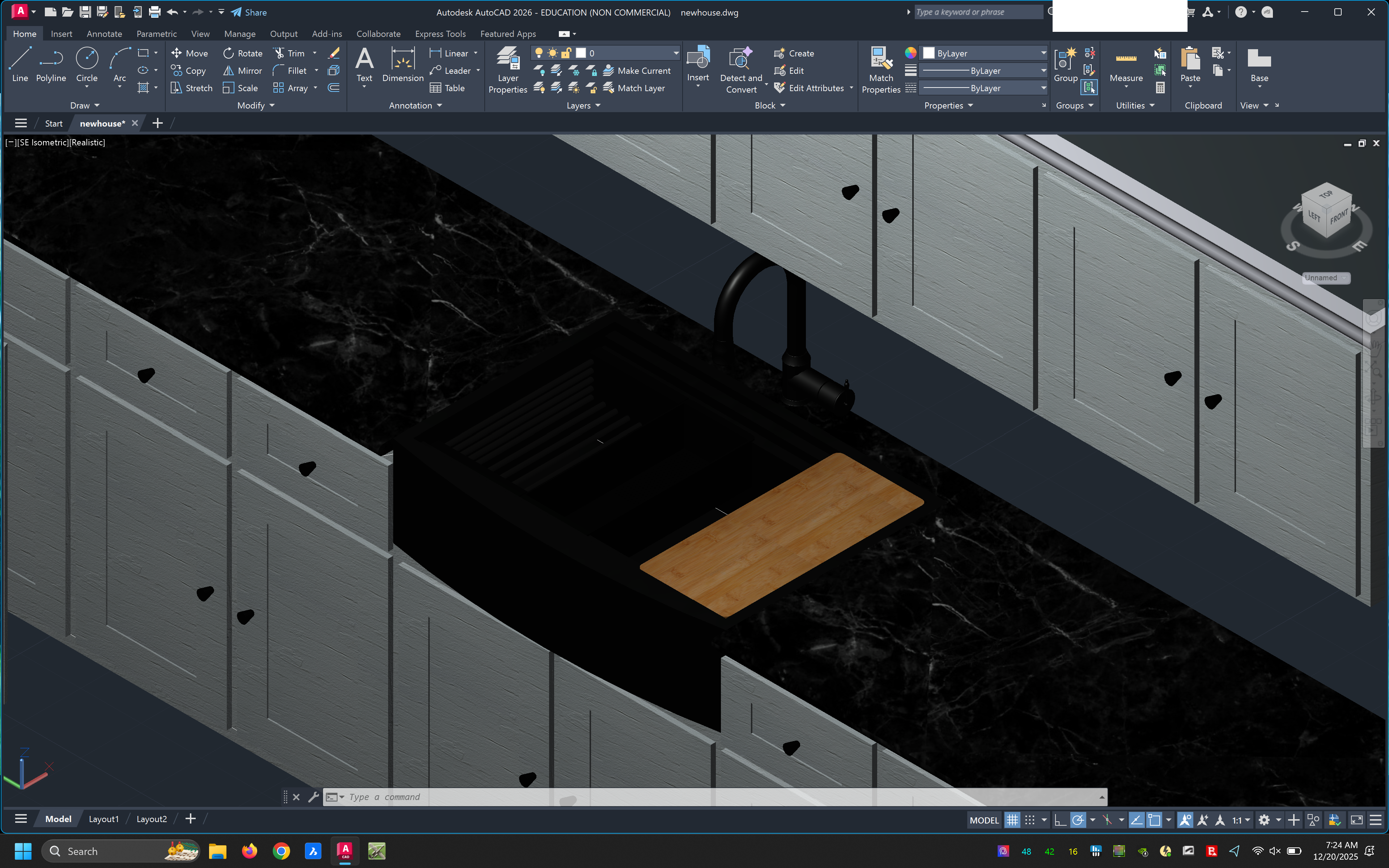Open the annotation scale 1:1 dropdown
Image resolution: width=1389 pixels, height=868 pixels.
[x=1241, y=820]
